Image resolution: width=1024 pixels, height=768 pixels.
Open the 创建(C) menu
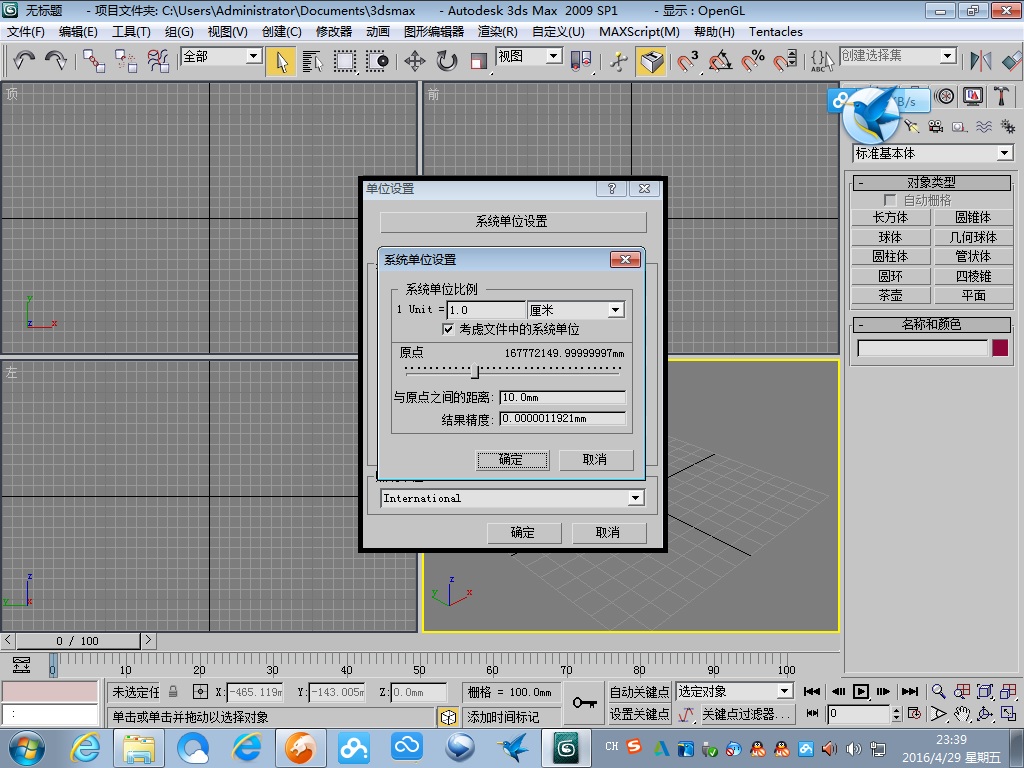tap(281, 32)
